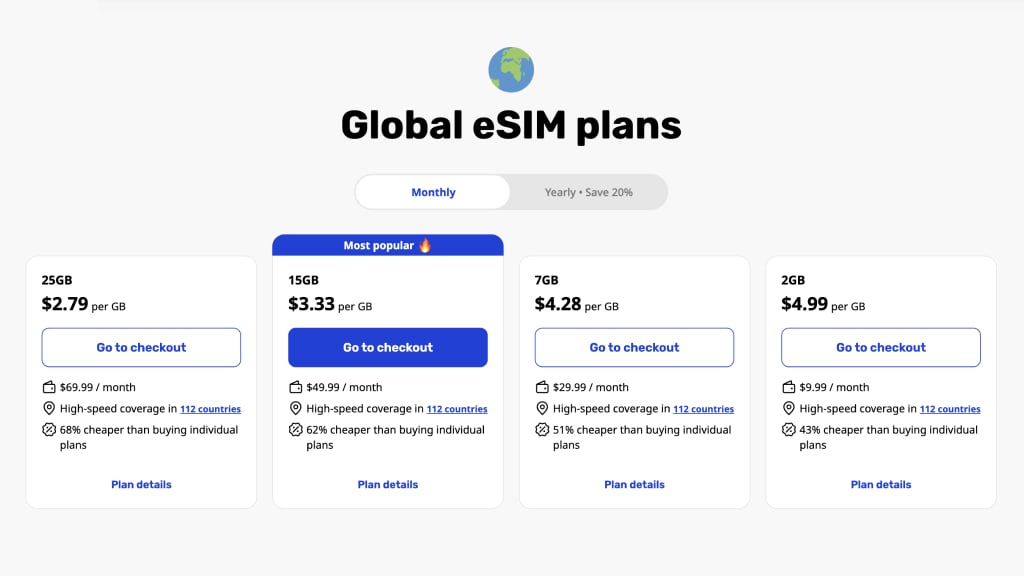
Task: Open 112 countries link in 7GB plan
Action: [x=703, y=409]
